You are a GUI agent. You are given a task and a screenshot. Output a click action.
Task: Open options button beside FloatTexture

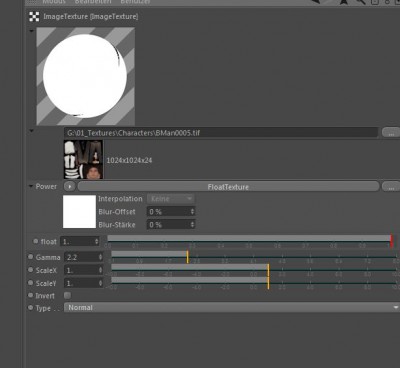point(391,187)
